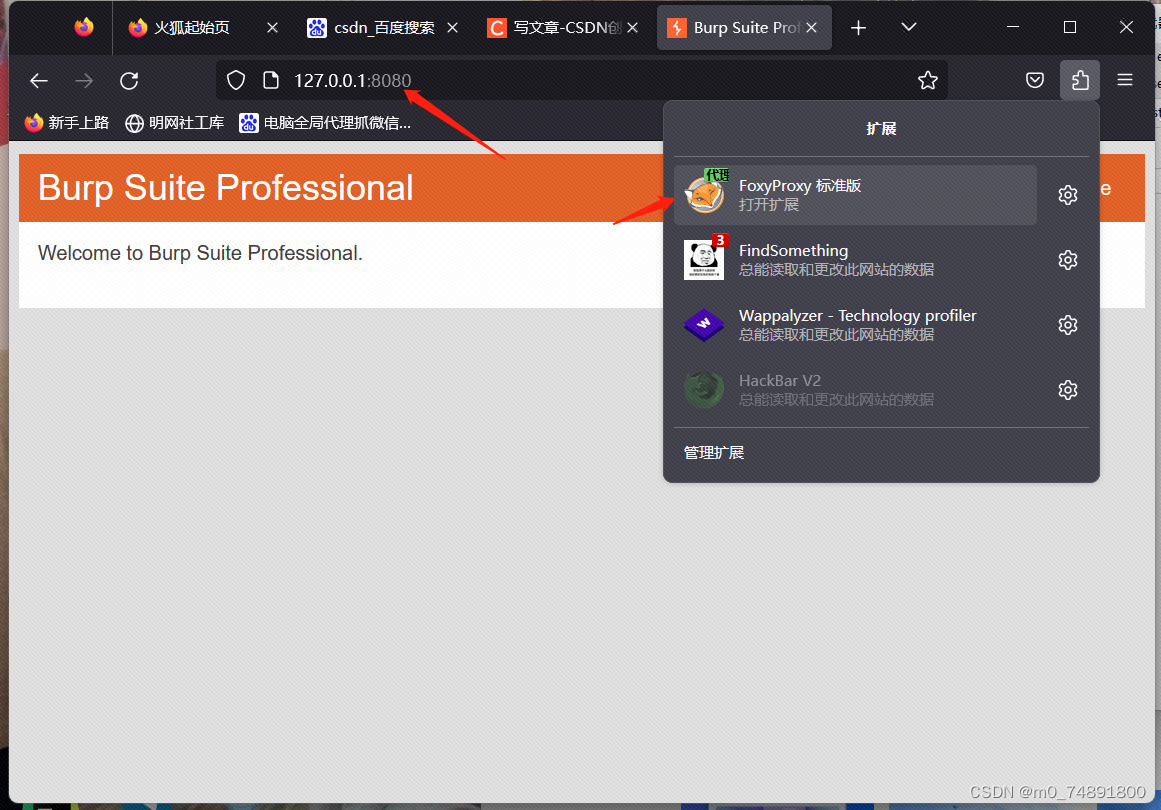
Task: Switch to the csdn_百度搜索 tab
Action: coord(382,27)
